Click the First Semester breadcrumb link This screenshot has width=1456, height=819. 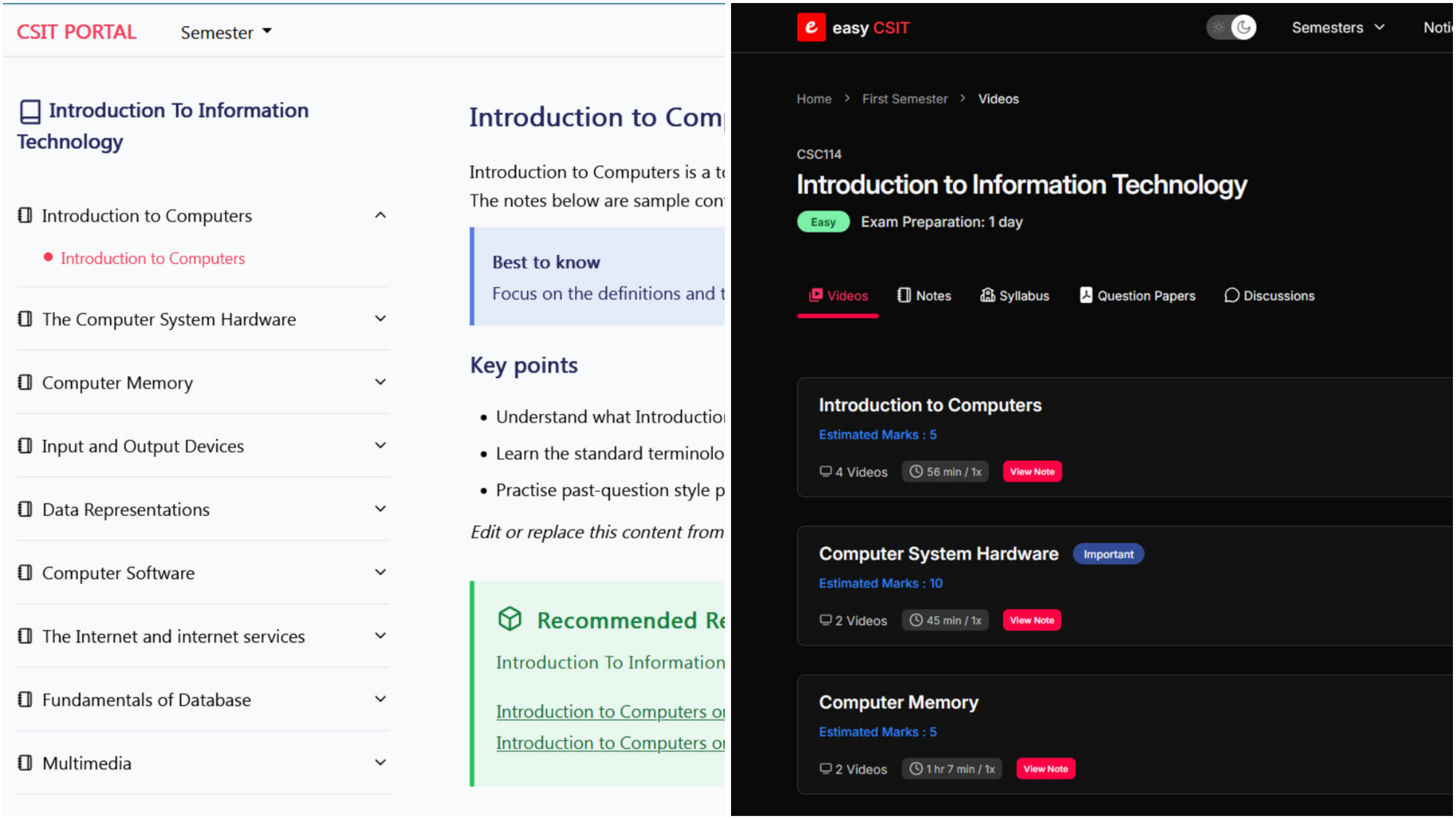point(904,99)
